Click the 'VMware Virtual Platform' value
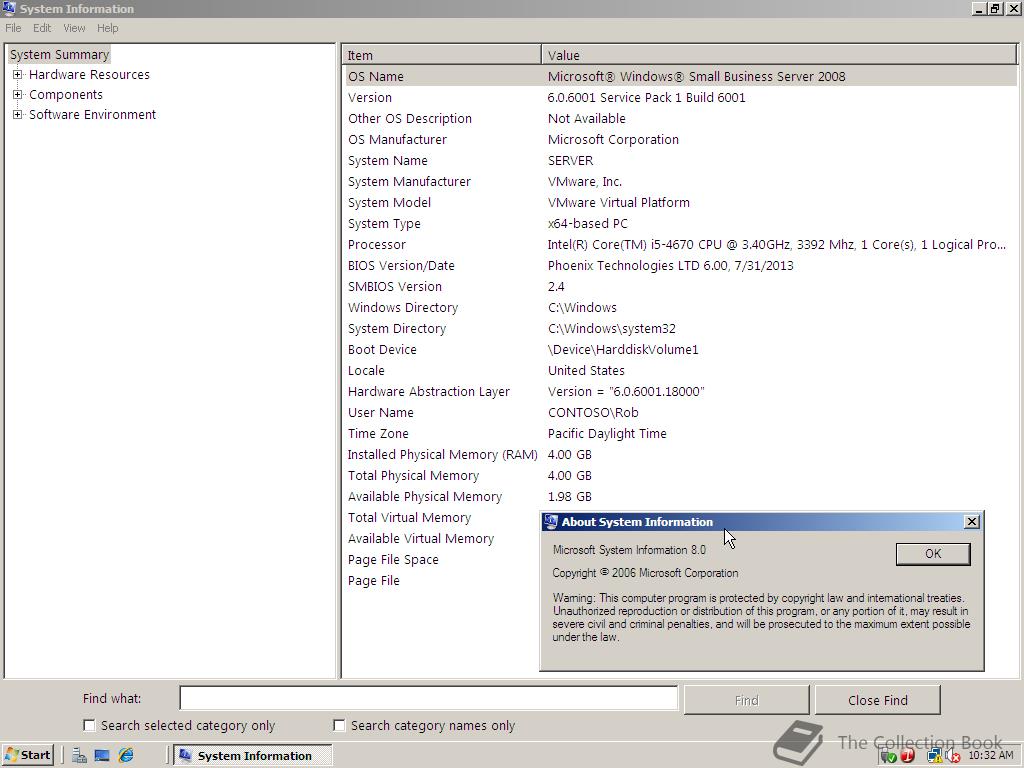 click(x=618, y=202)
